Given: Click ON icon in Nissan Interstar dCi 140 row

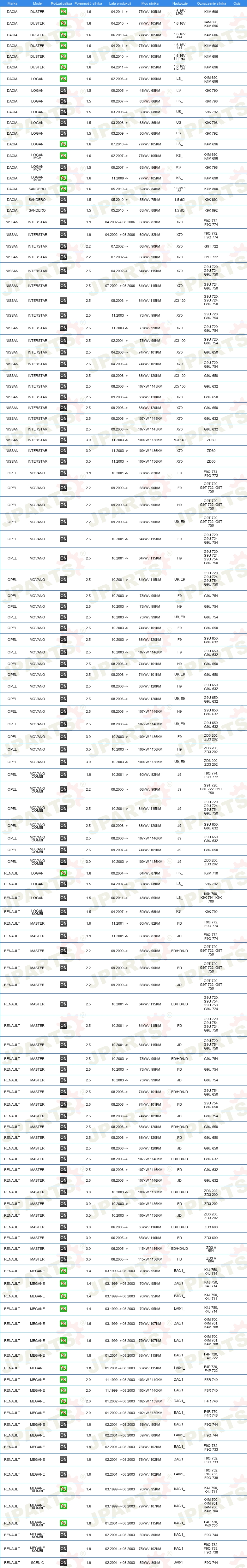Looking at the screenshot, I should tap(63, 440).
